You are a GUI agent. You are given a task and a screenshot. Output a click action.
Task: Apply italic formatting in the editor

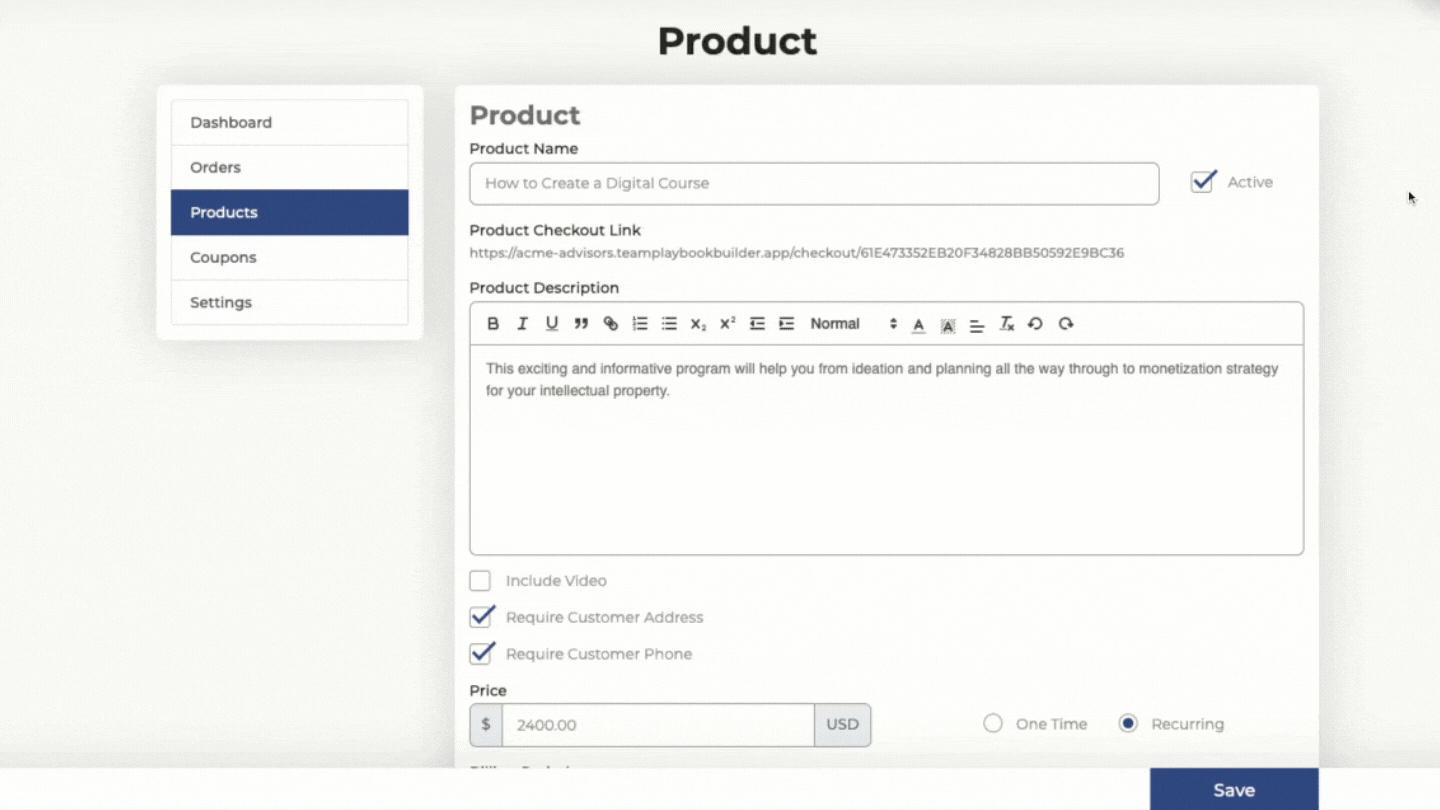522,324
